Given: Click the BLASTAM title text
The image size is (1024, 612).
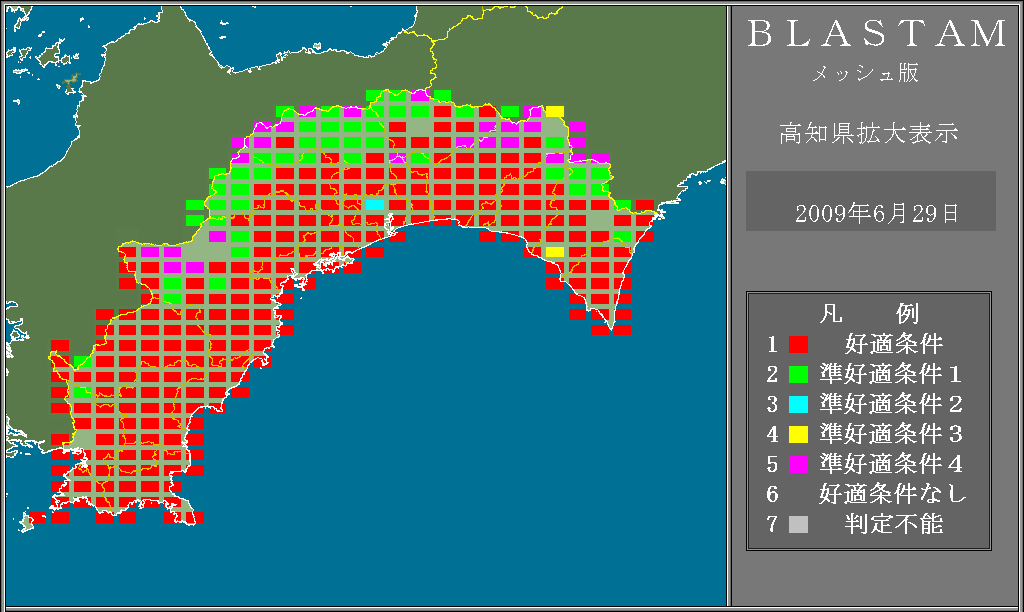Looking at the screenshot, I should click(877, 34).
